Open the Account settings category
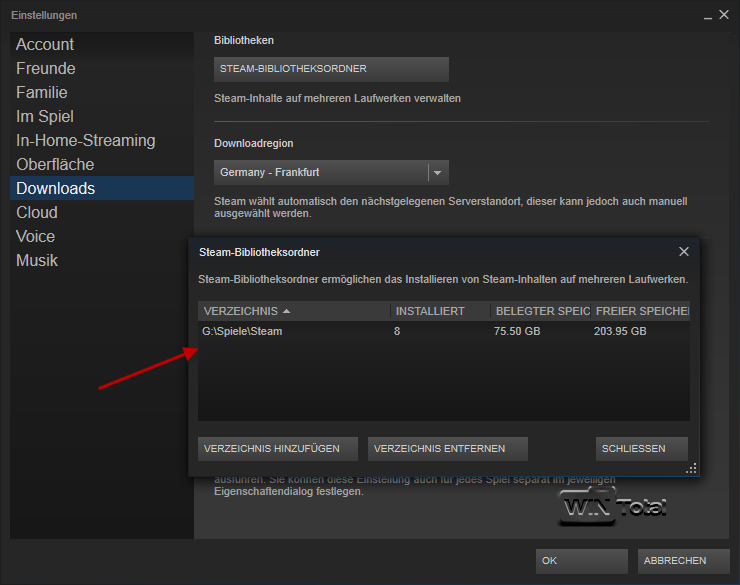740x585 pixels. (101, 44)
